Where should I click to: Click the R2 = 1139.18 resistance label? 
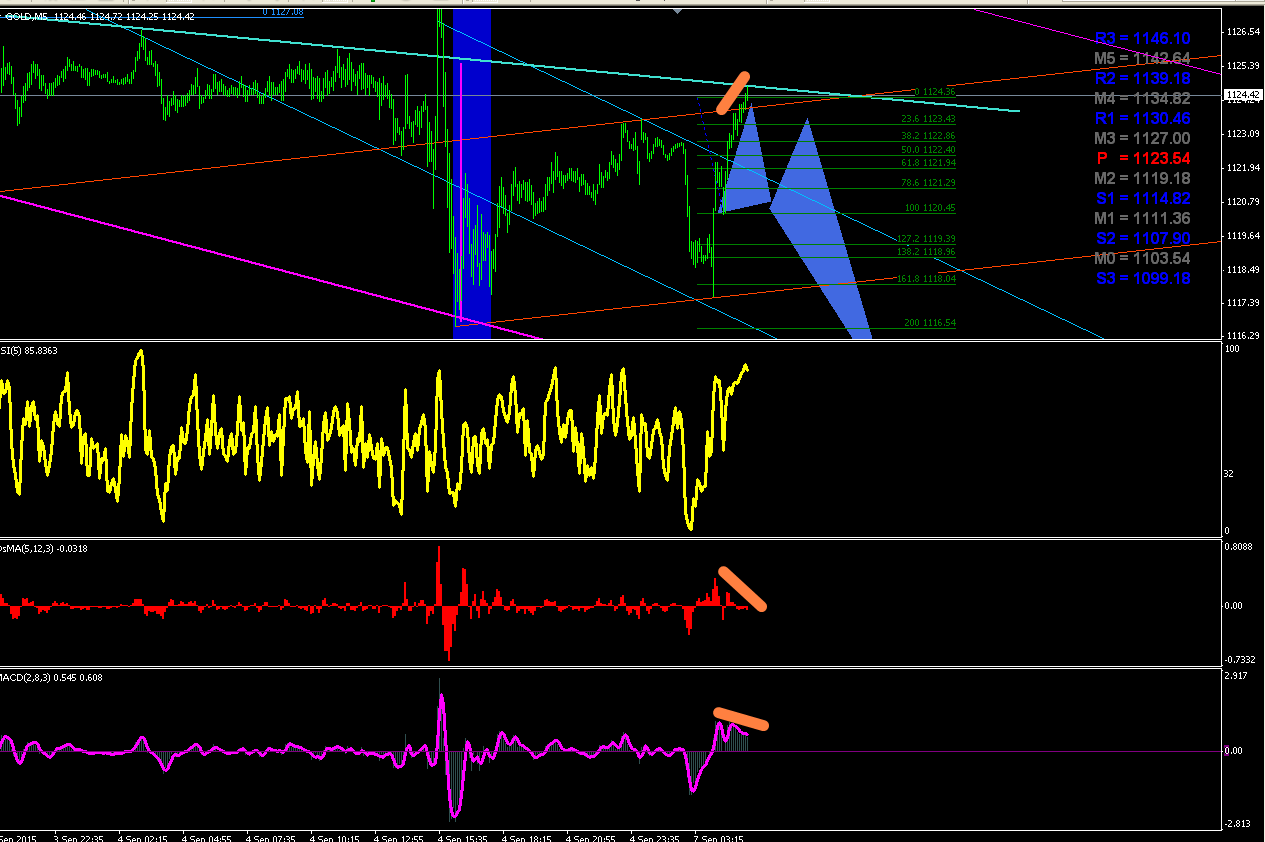[x=1142, y=78]
